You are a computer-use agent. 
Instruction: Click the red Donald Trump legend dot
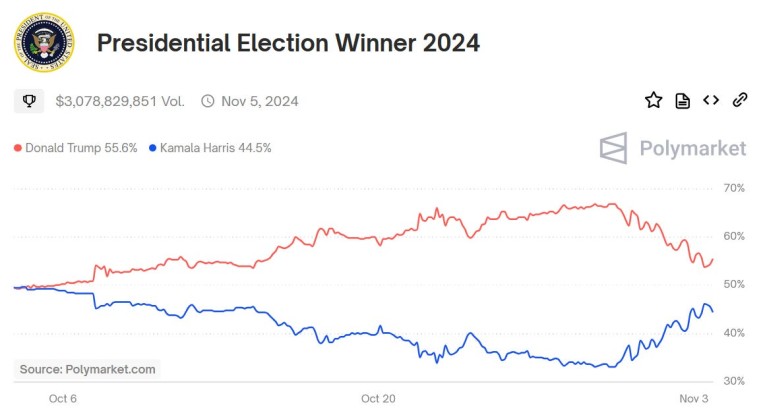(18, 148)
